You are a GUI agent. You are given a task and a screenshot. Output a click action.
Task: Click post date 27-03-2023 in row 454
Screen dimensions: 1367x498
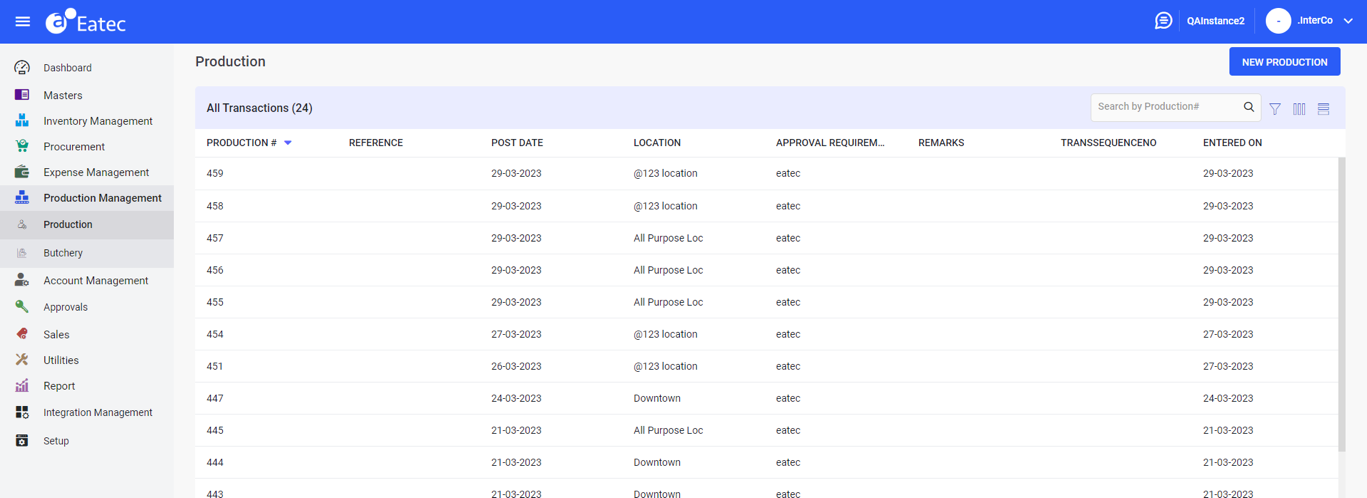[x=516, y=334]
